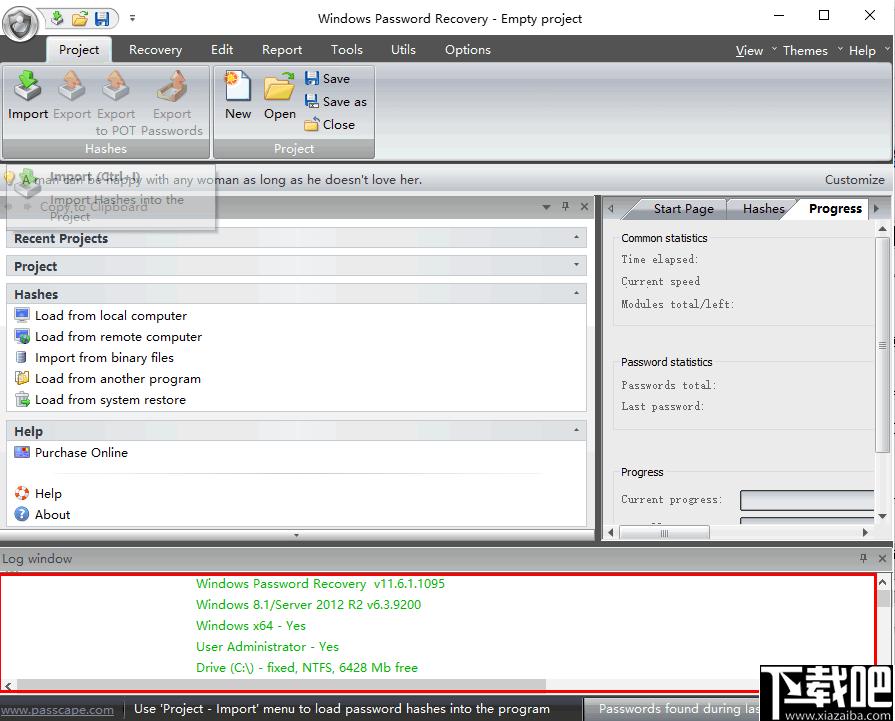Click the Progress pane vertical scrollbar thumb
The width and height of the screenshot is (895, 721).
(x=882, y=345)
